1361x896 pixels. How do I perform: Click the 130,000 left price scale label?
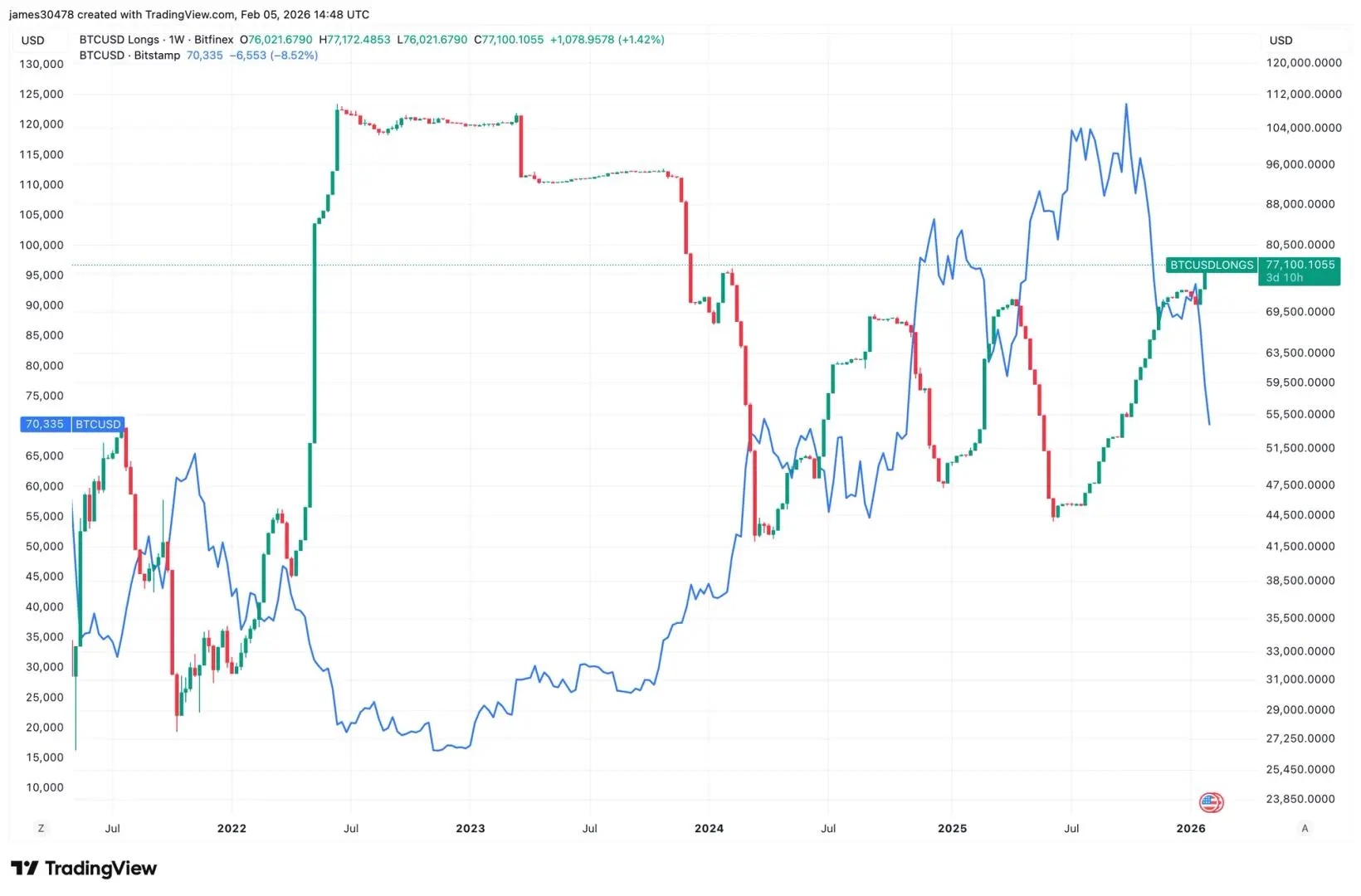point(41,64)
